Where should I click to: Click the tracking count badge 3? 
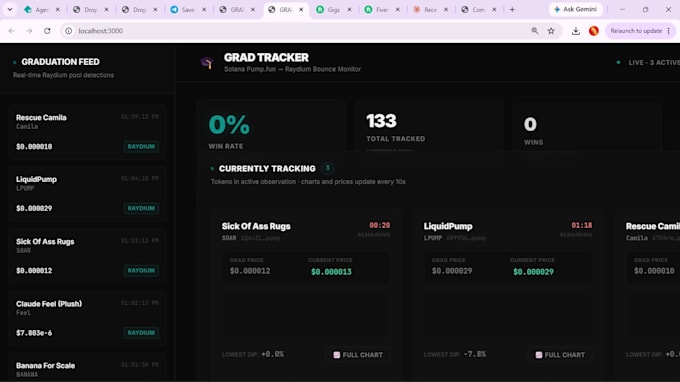pyautogui.click(x=328, y=168)
